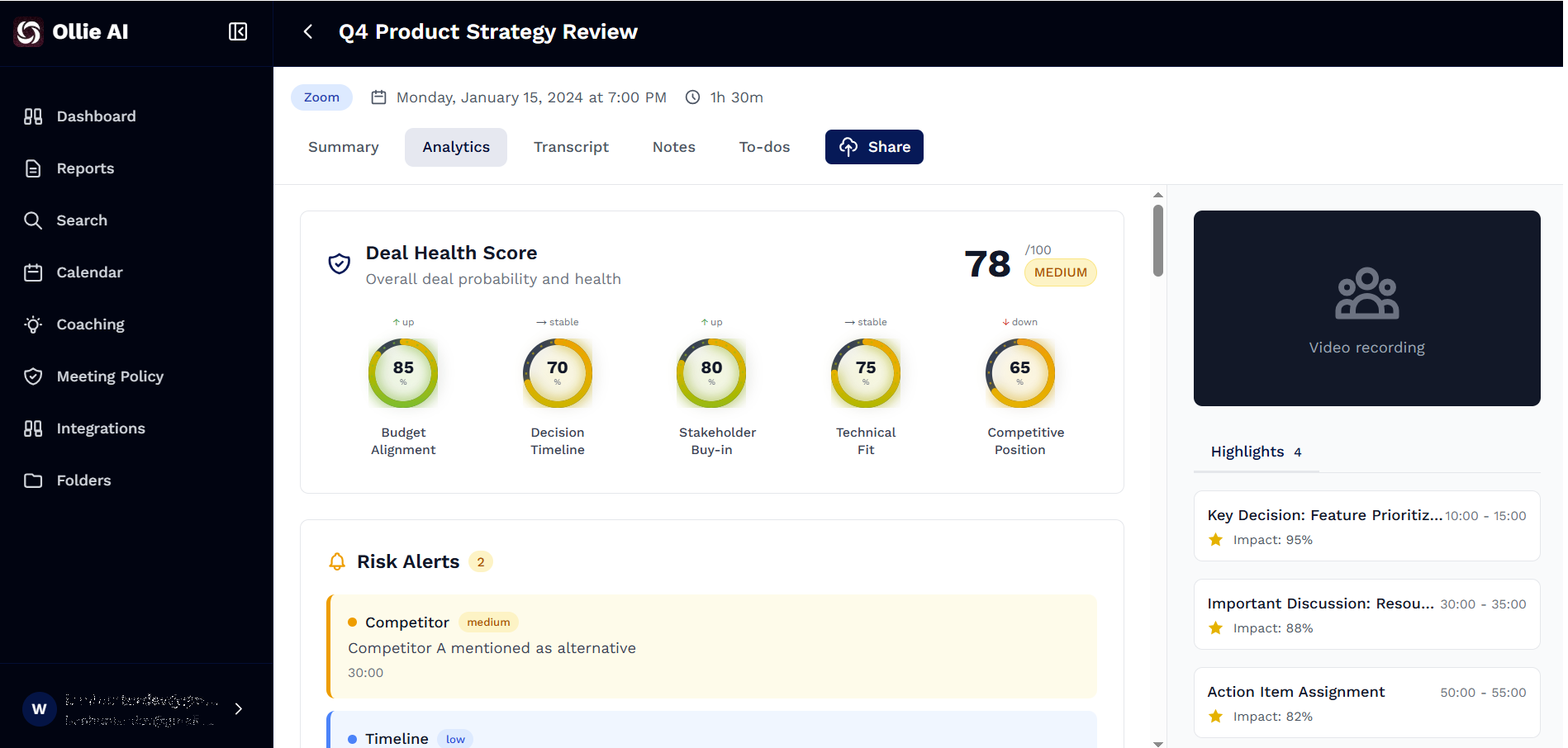
Task: Select the Budget Alignment 85% gauge
Action: click(403, 373)
